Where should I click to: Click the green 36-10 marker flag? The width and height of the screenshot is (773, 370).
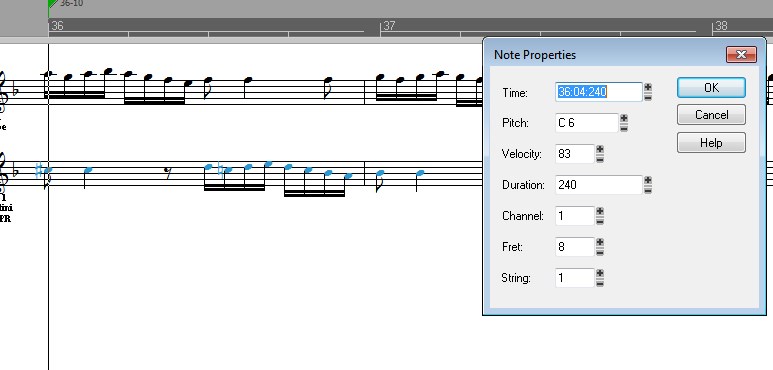(53, 4)
